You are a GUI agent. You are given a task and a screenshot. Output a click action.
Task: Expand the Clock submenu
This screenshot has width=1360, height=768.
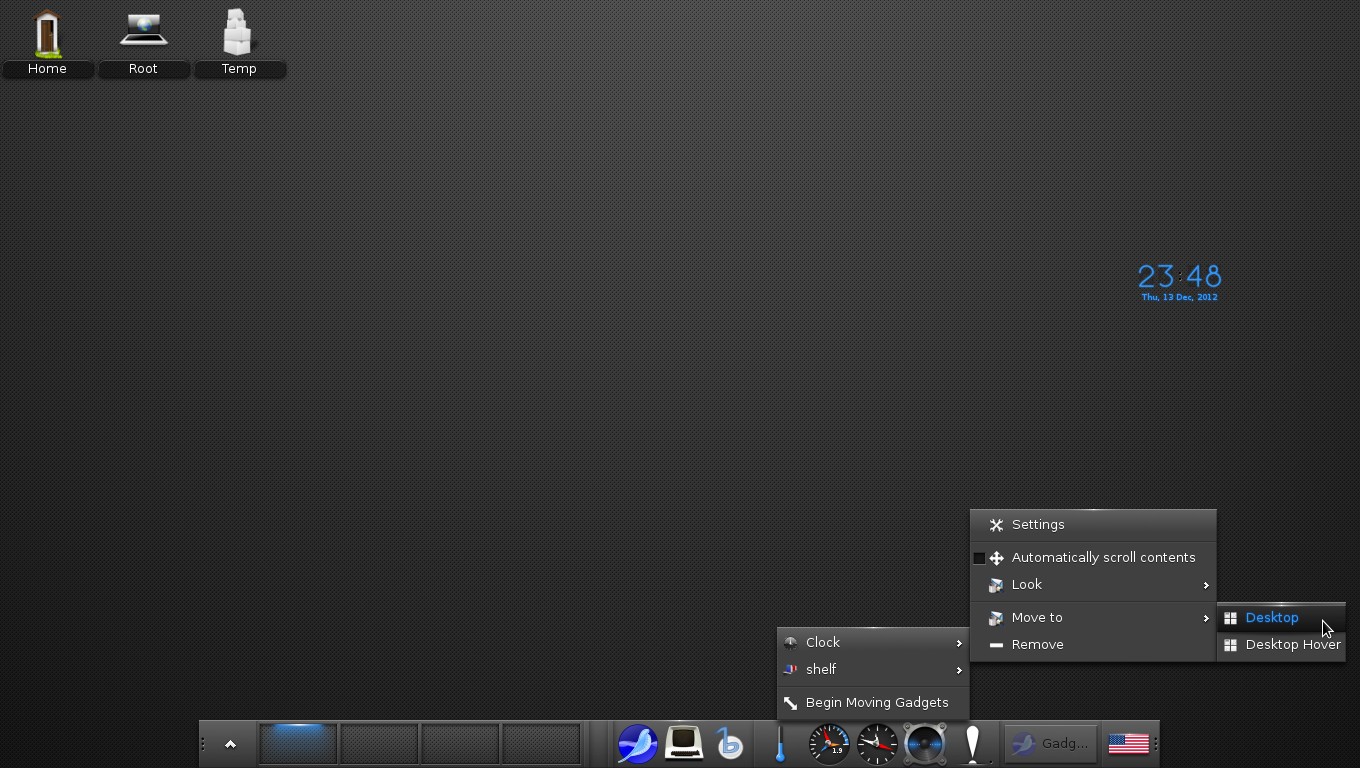(x=823, y=642)
